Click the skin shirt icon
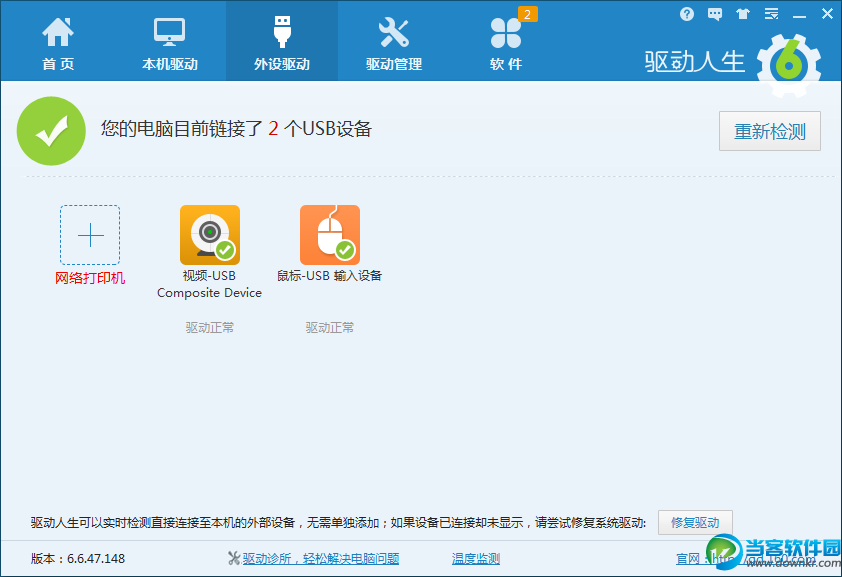This screenshot has height=577, width=842. (743, 14)
